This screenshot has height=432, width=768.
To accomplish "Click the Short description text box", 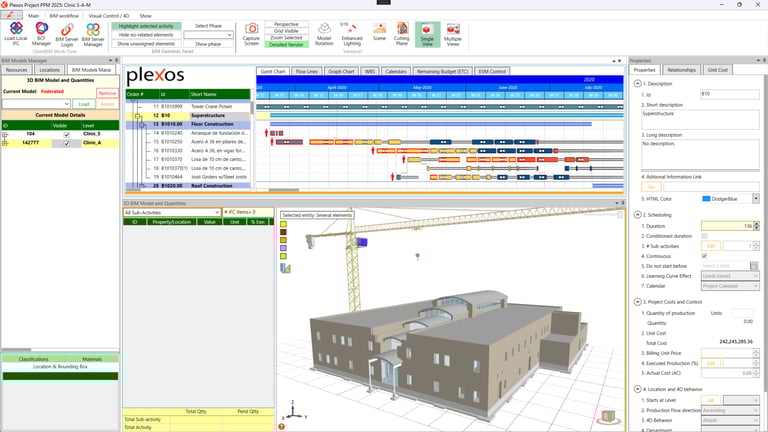I will pyautogui.click(x=700, y=120).
